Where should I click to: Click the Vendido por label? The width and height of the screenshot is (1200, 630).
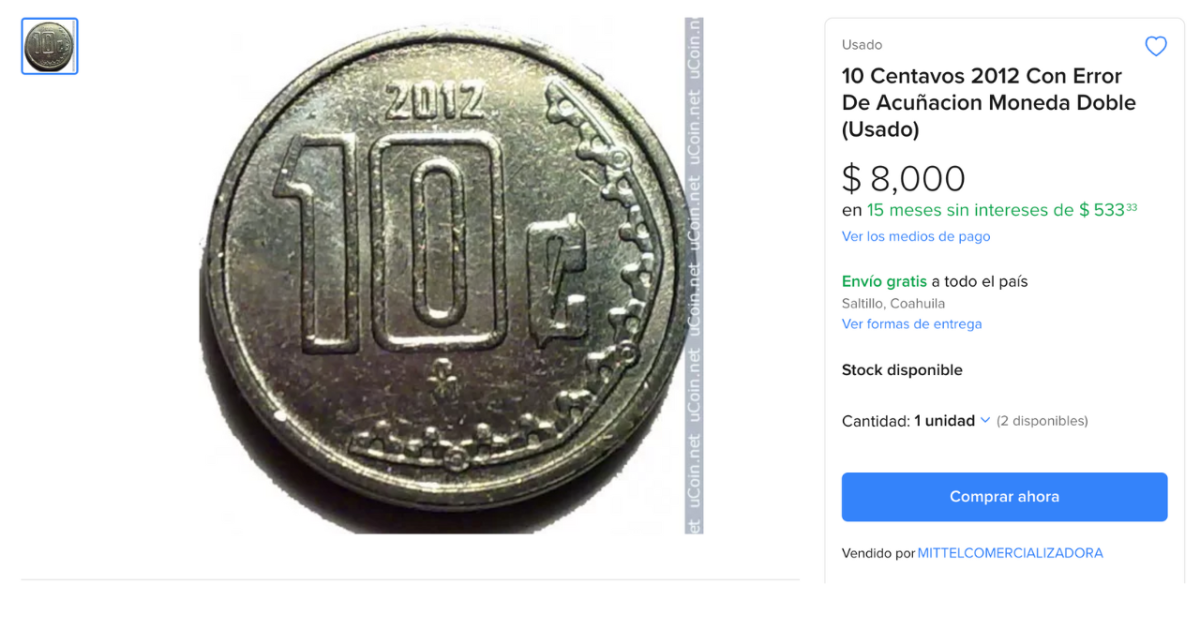point(878,553)
